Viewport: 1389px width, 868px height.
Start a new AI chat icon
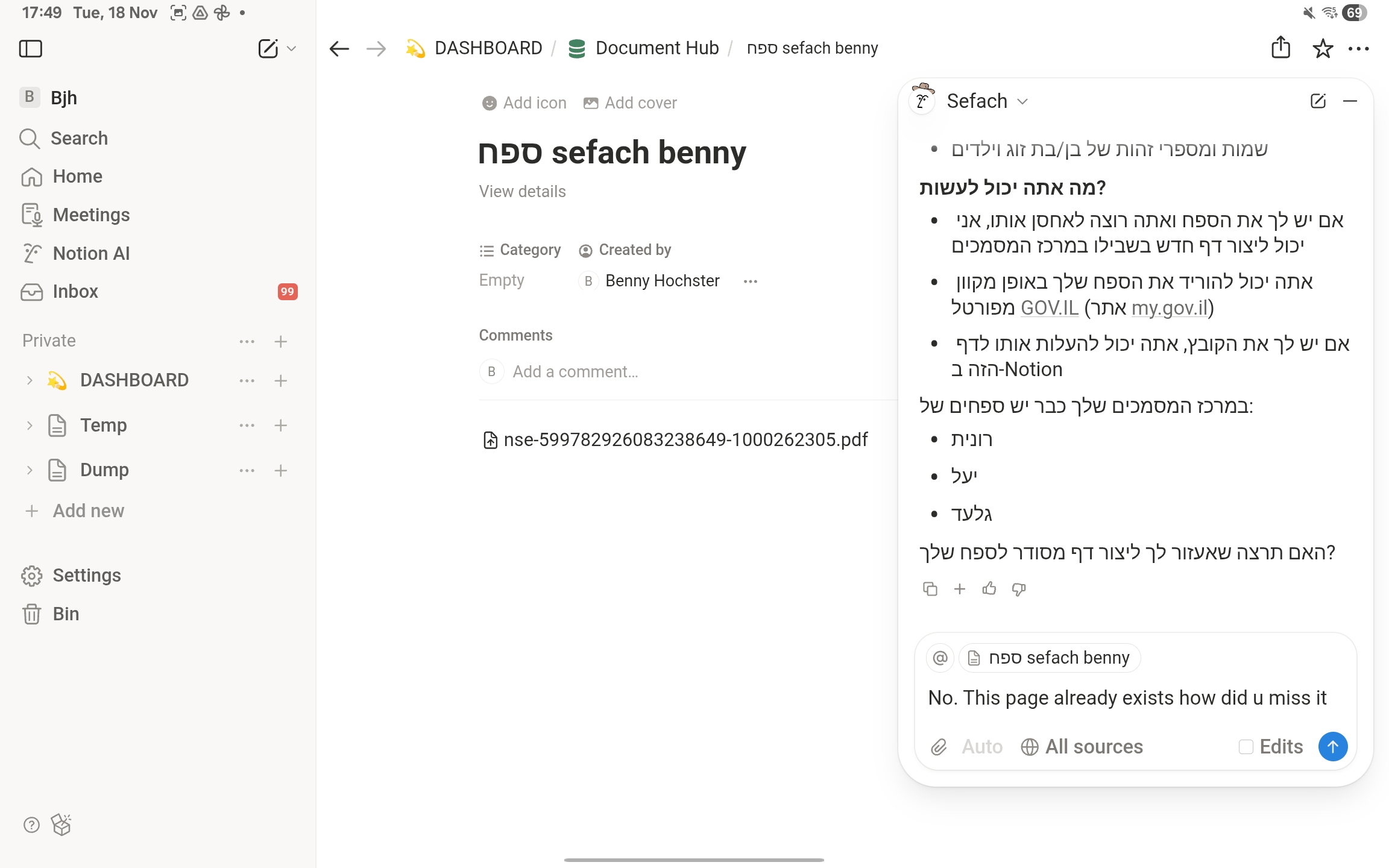(x=1318, y=101)
